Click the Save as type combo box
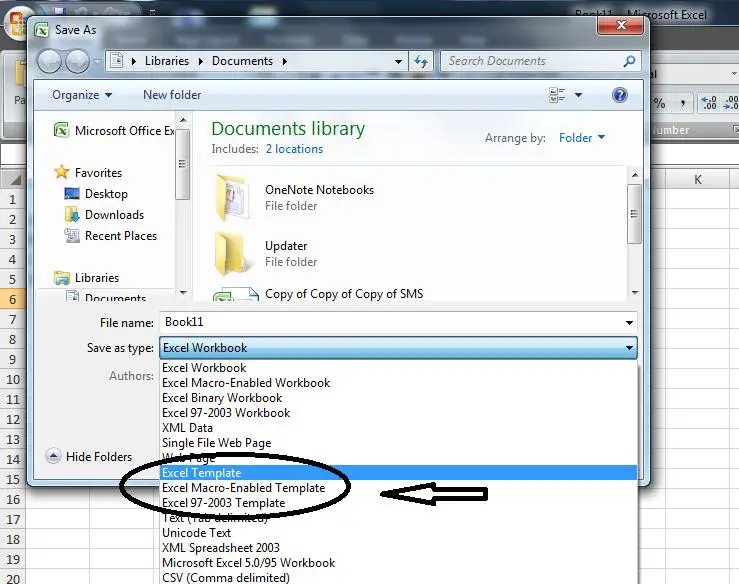The image size is (739, 584). pyautogui.click(x=398, y=348)
